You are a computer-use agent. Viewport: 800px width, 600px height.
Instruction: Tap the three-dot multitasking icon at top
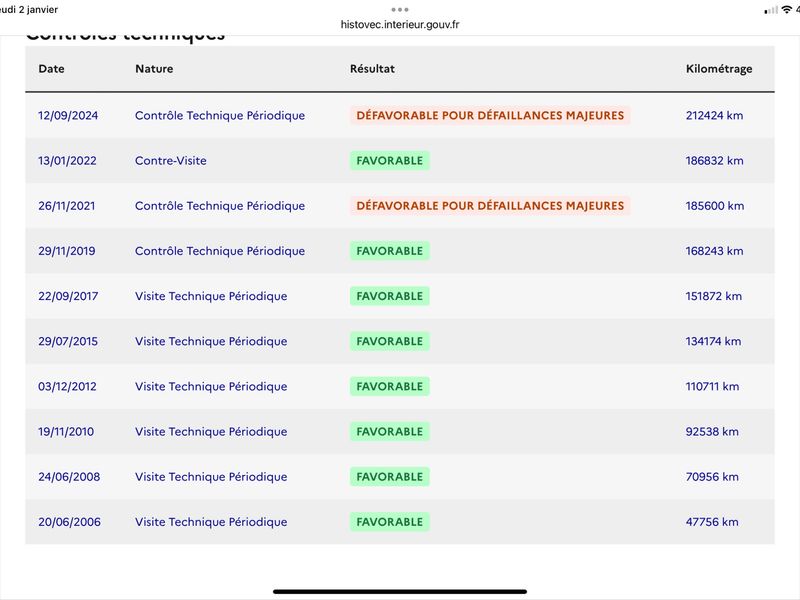click(x=399, y=10)
